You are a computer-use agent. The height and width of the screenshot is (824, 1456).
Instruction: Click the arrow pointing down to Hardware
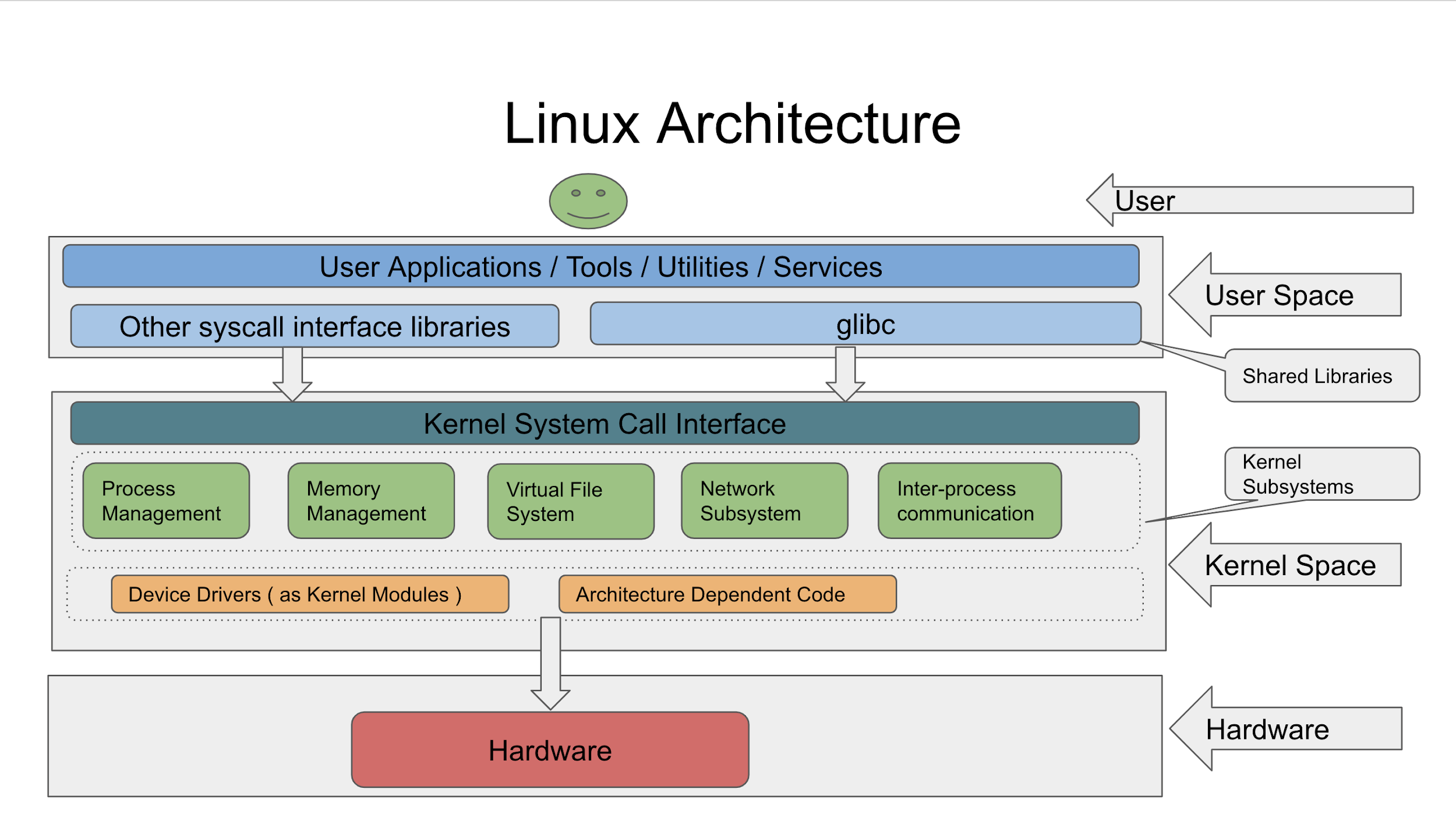(550, 664)
